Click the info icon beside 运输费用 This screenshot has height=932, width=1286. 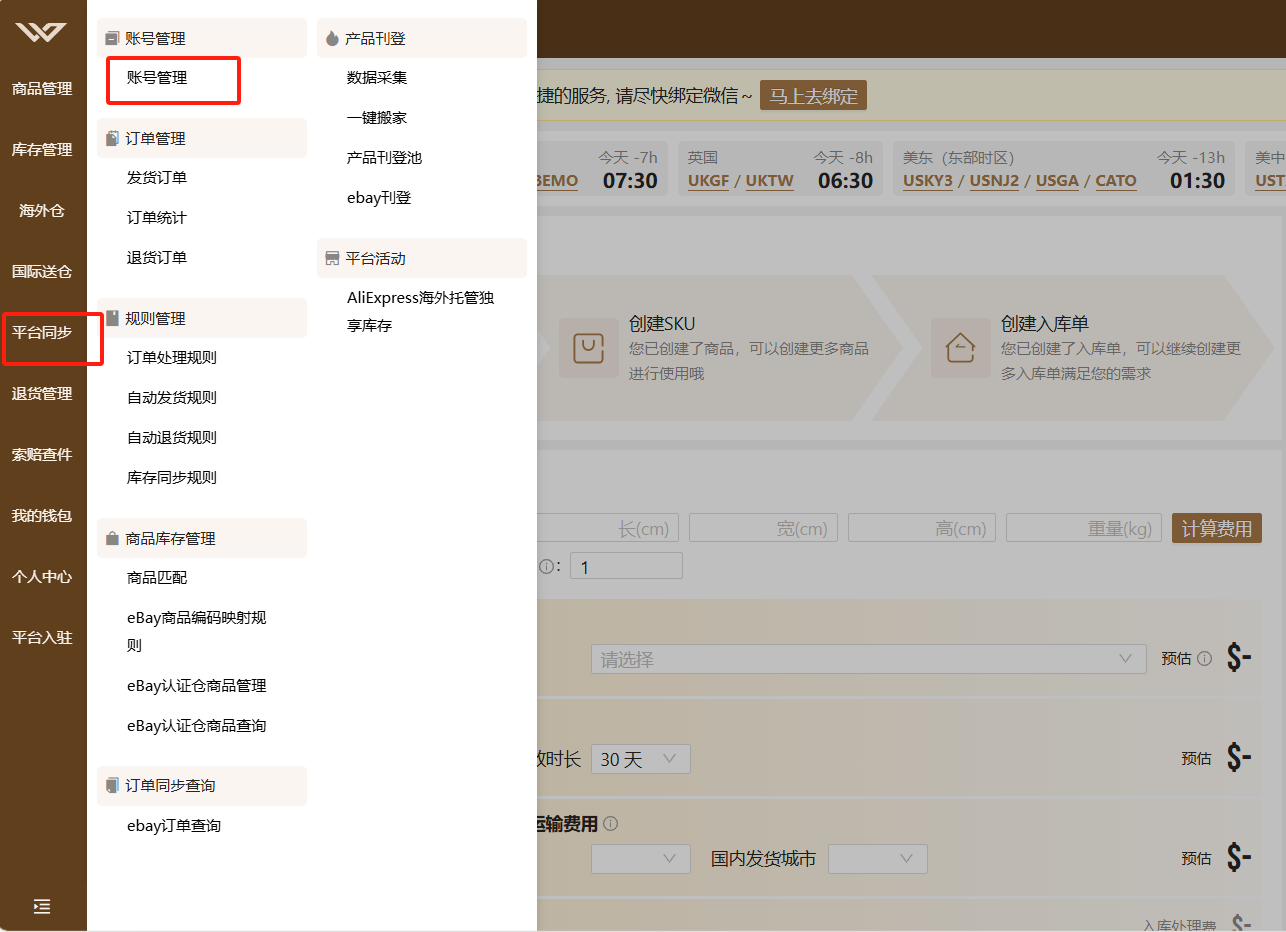click(610, 824)
